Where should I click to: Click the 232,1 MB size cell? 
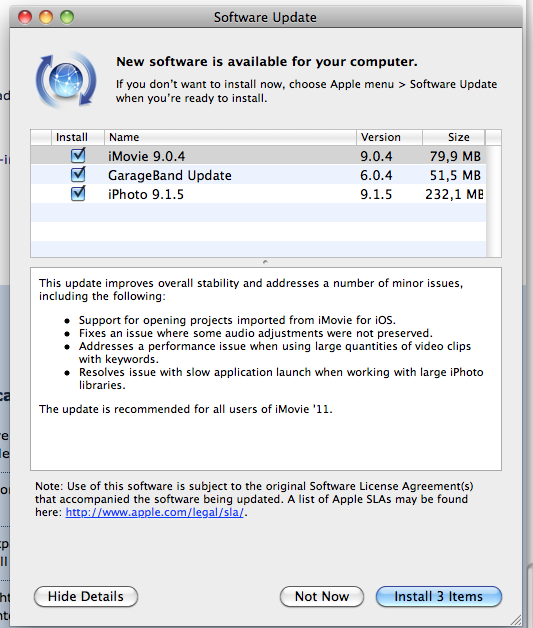pos(455,195)
